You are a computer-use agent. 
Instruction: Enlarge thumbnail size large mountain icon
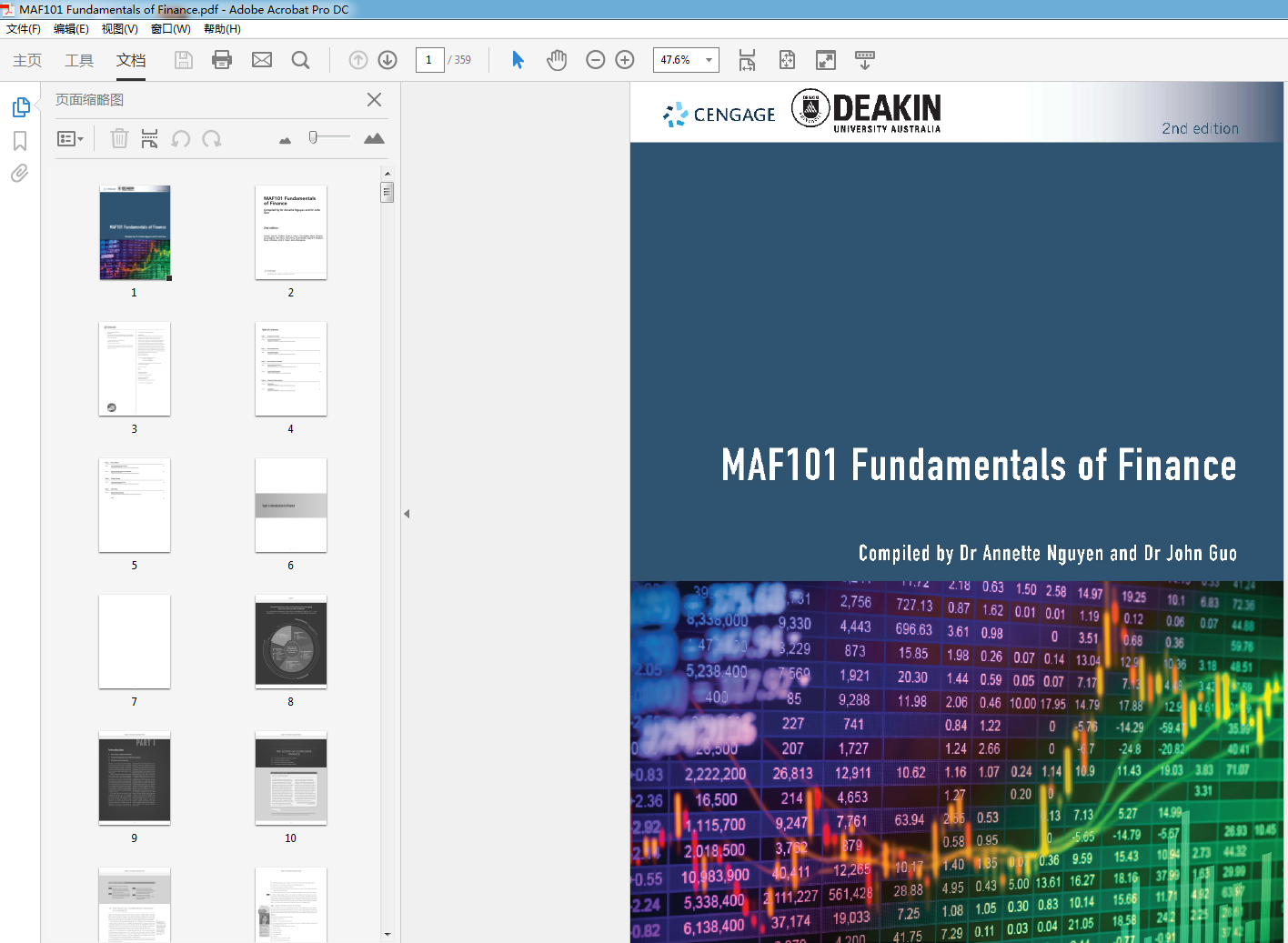click(x=374, y=138)
